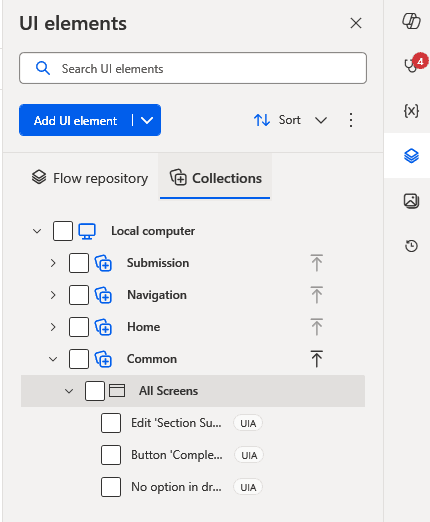
Task: Click the All Screens window icon
Action: [x=117, y=391]
